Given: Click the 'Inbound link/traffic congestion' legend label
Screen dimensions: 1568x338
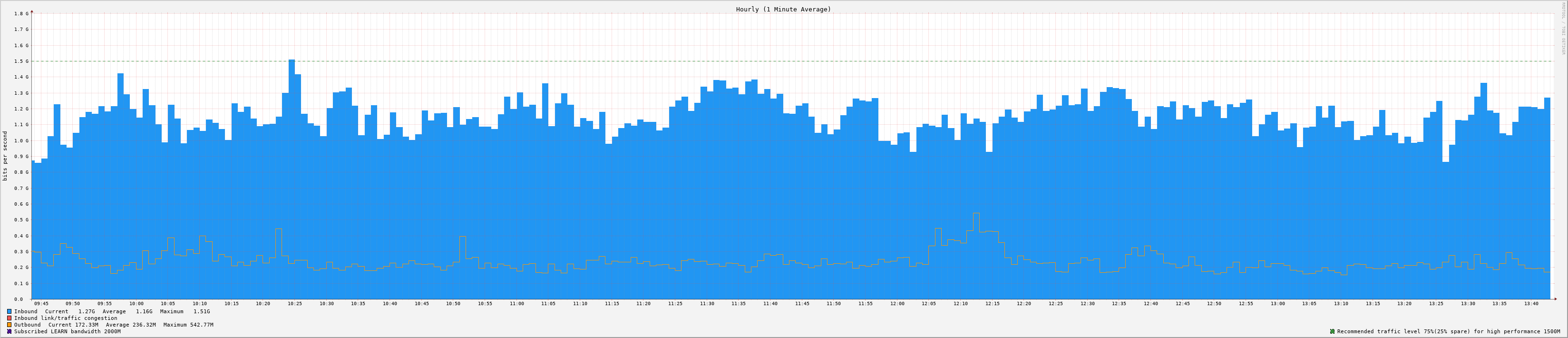Looking at the screenshot, I should [x=66, y=318].
